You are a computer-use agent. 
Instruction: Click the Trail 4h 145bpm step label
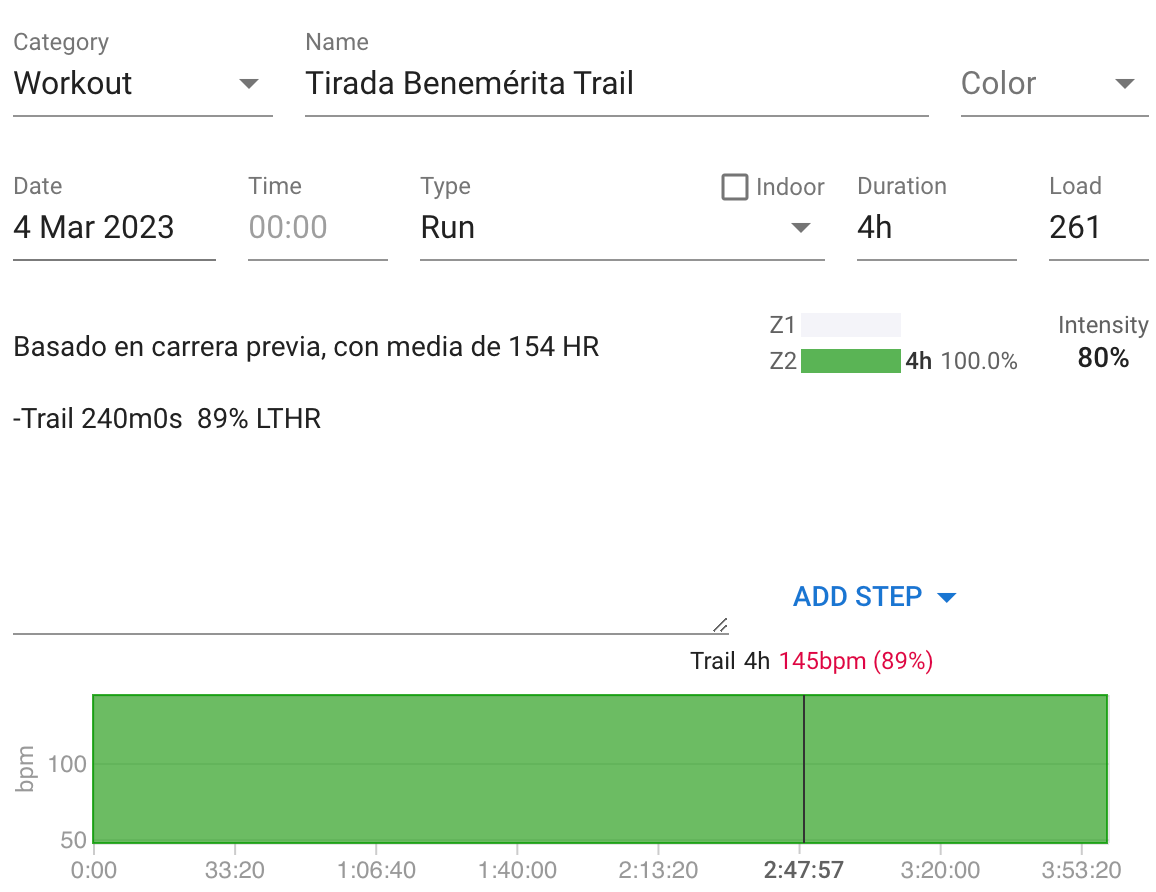tap(812, 661)
